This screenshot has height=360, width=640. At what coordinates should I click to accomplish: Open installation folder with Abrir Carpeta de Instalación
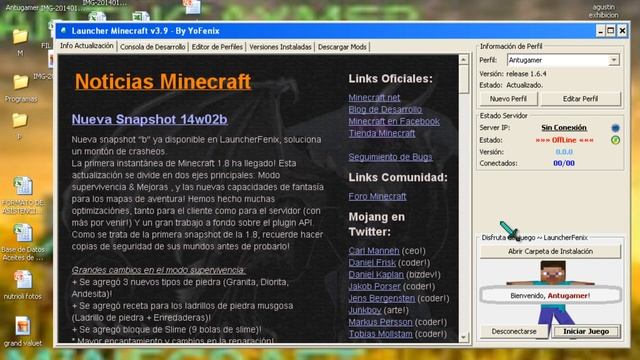[550, 251]
